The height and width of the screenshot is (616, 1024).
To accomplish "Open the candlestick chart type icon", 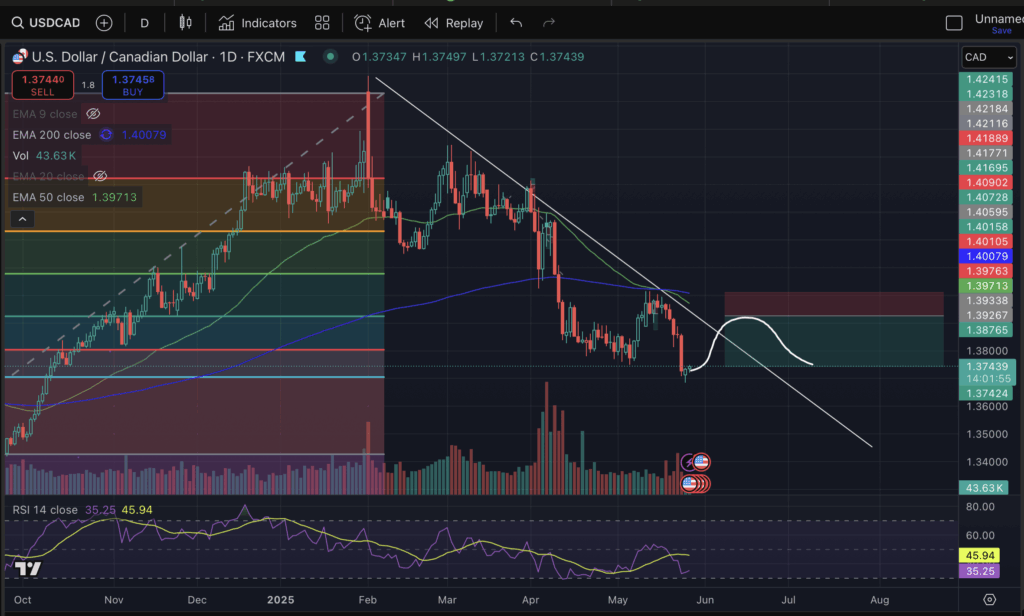I will 184,22.
